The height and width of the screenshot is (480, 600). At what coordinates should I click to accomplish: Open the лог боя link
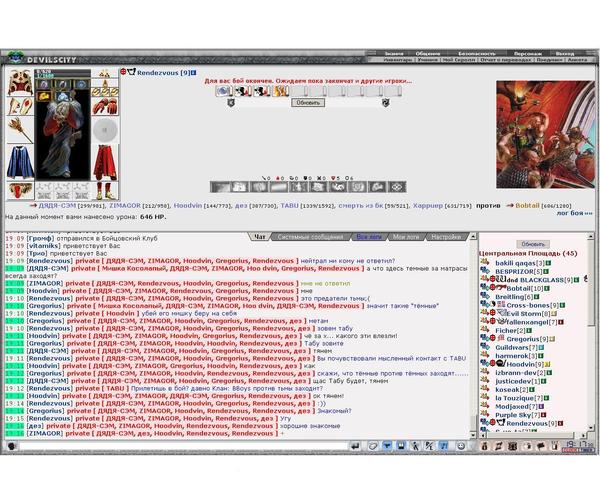pos(574,212)
